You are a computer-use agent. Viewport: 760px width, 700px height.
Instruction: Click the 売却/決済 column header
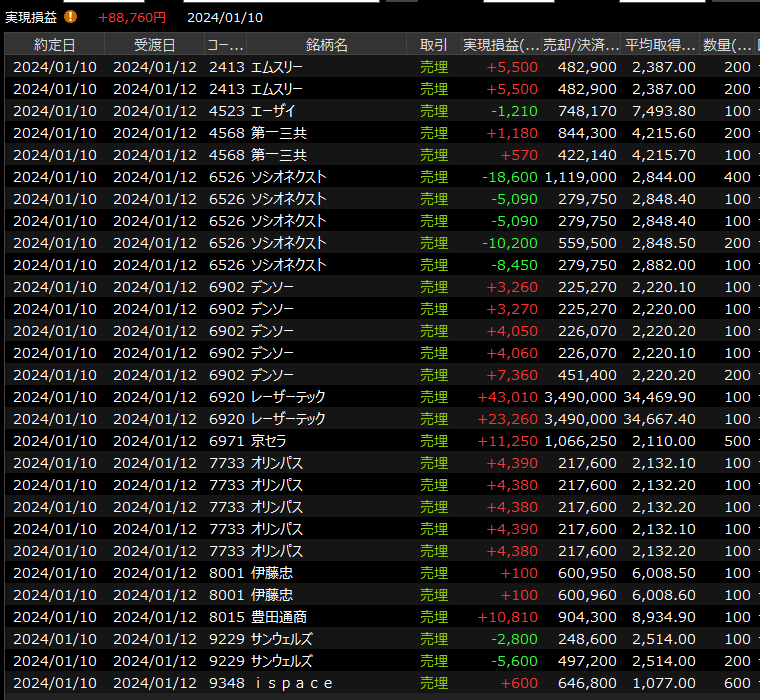coord(580,45)
